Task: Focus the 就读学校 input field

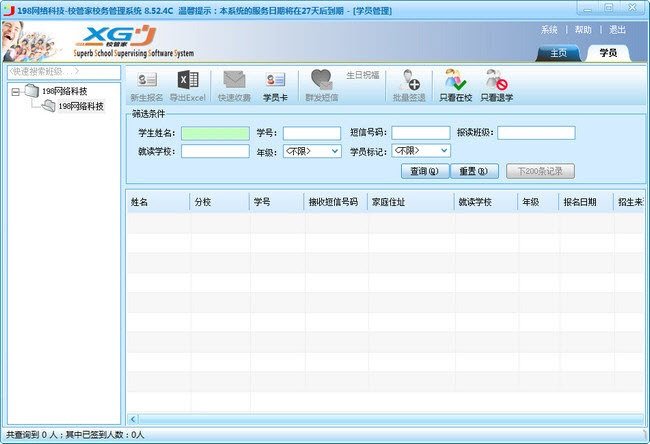Action: (x=215, y=151)
